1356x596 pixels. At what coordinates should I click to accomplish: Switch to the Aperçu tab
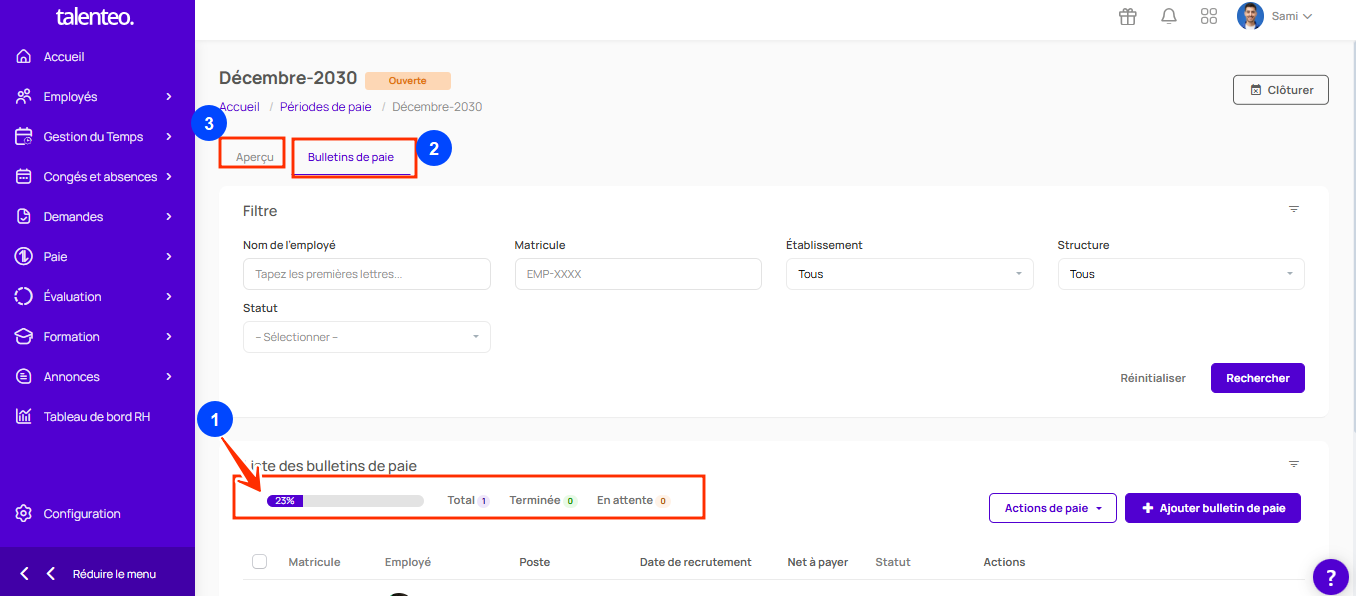coord(254,157)
